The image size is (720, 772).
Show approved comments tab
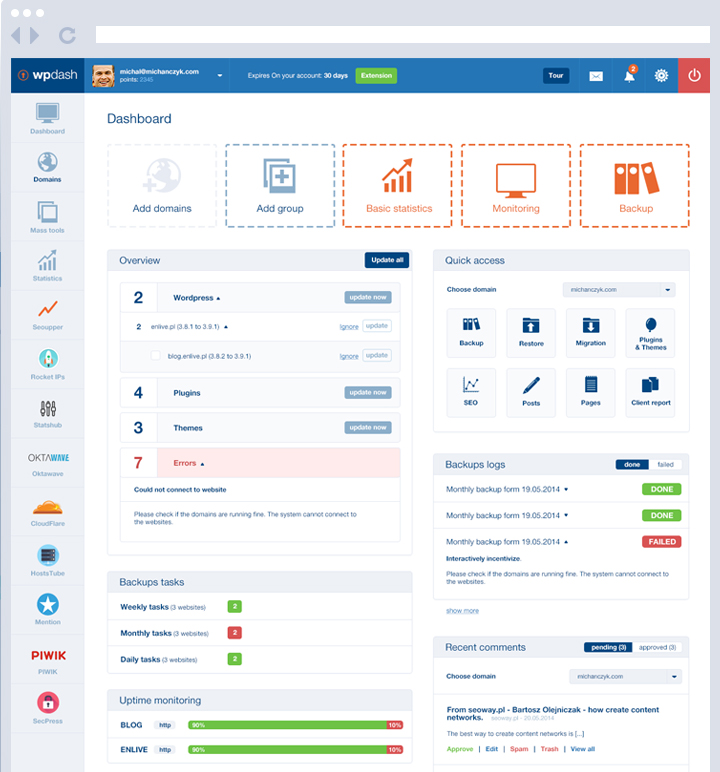coord(657,647)
